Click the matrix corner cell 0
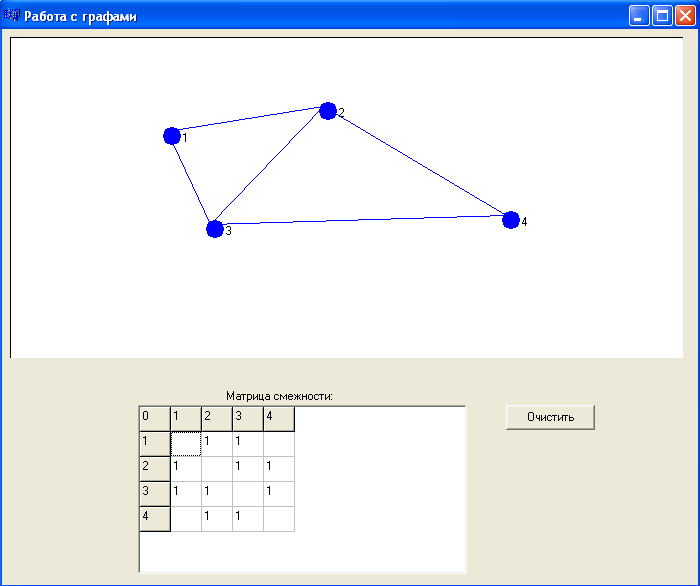 click(155, 419)
